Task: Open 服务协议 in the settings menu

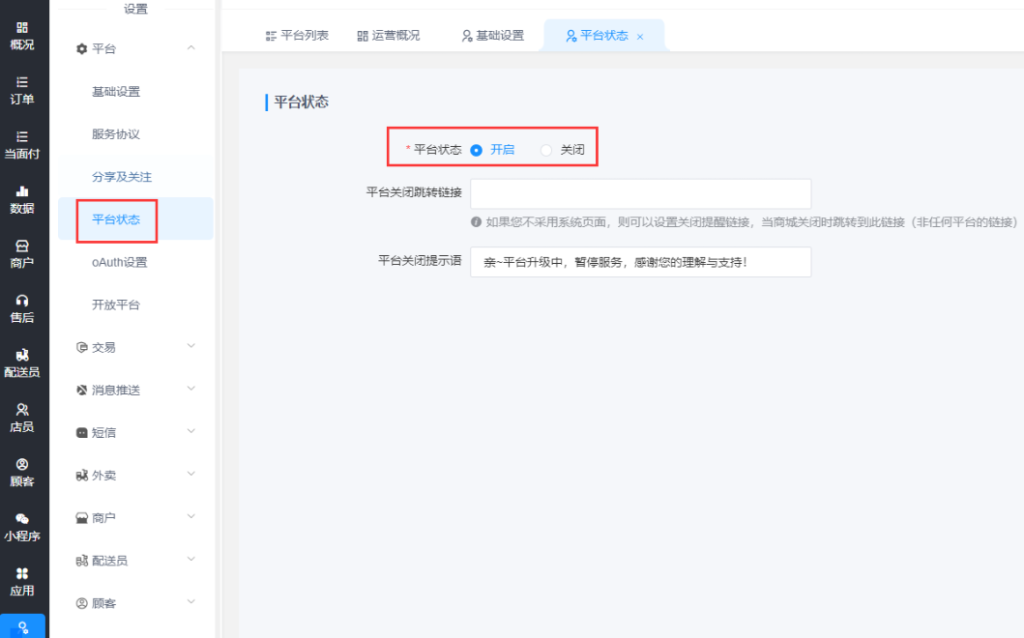Action: [116, 134]
